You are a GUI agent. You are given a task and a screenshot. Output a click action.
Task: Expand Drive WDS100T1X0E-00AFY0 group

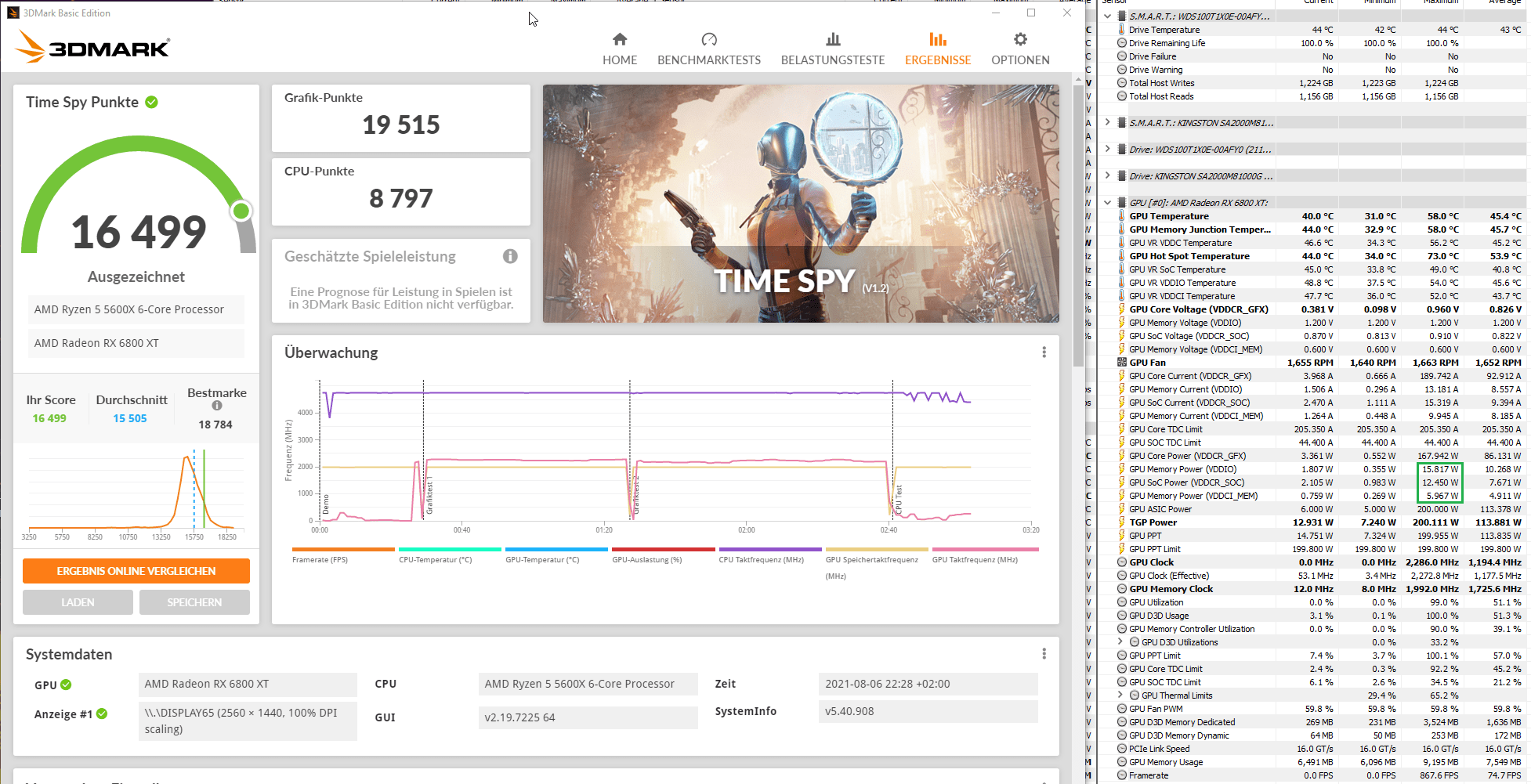pos(1107,149)
